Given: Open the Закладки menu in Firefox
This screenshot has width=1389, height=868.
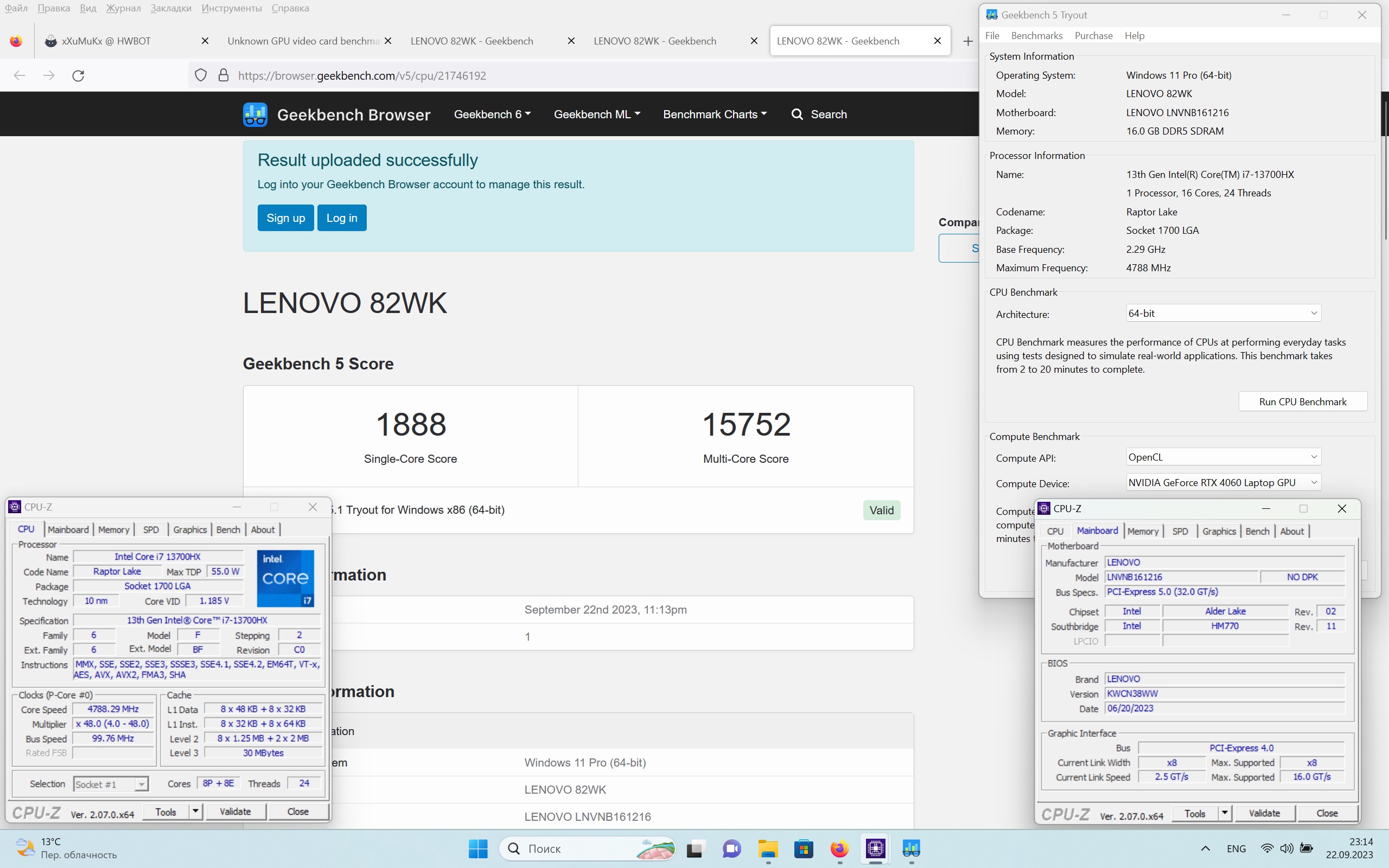Looking at the screenshot, I should (170, 8).
